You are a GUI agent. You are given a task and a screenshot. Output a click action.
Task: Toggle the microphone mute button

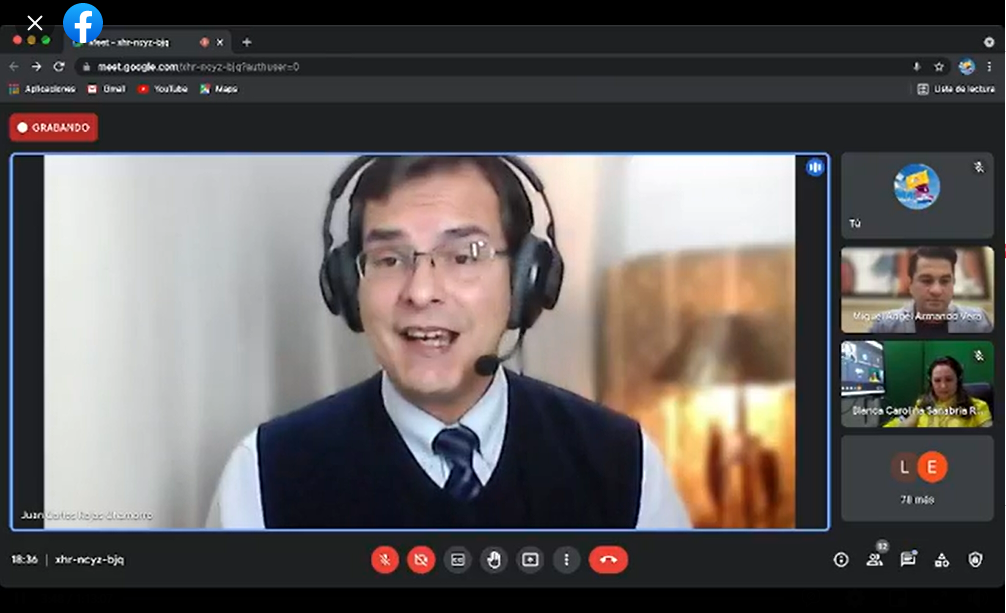point(385,560)
